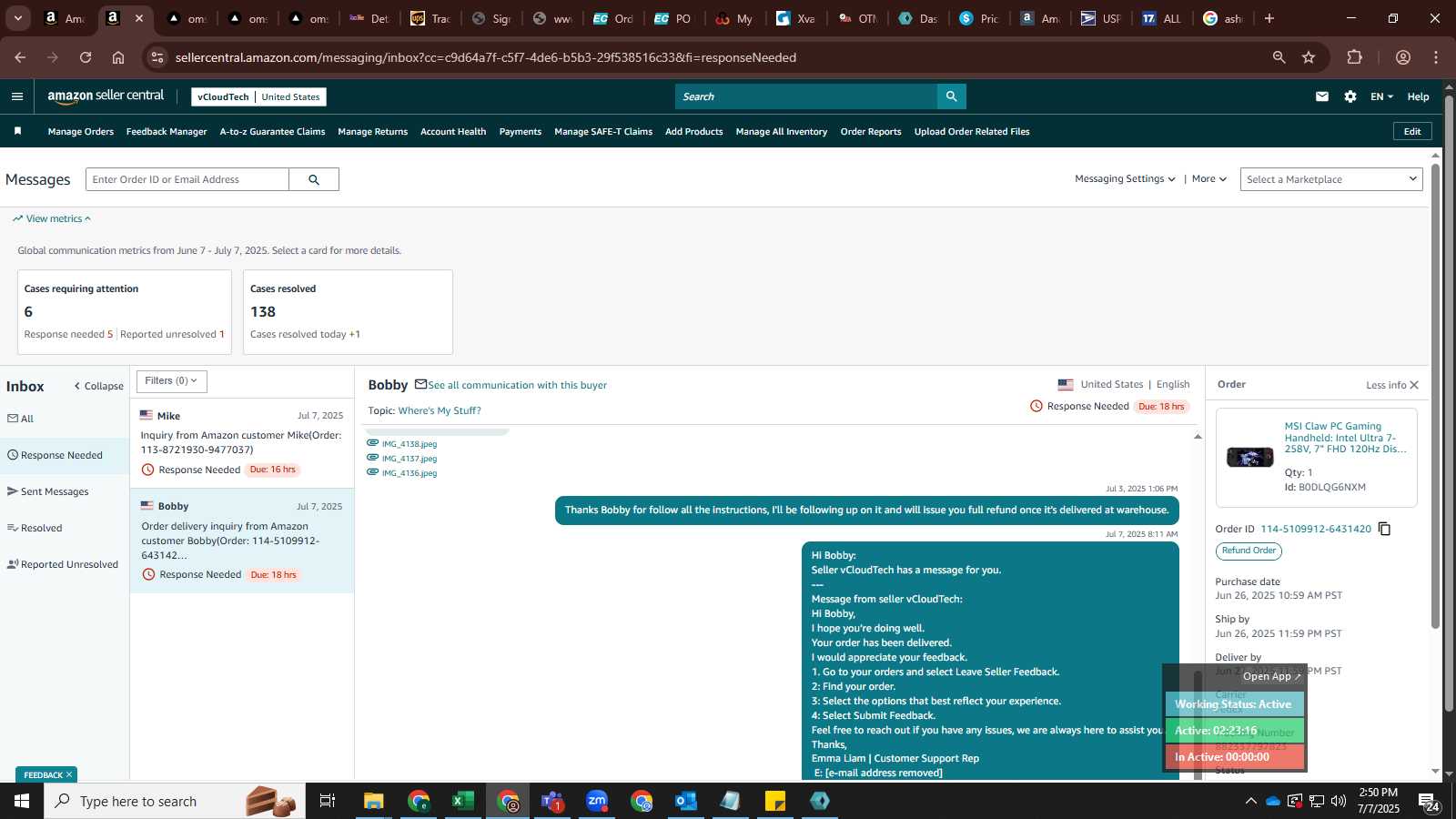Open File Explorer from the taskbar
This screenshot has width=1456, height=819.
coord(374,801)
